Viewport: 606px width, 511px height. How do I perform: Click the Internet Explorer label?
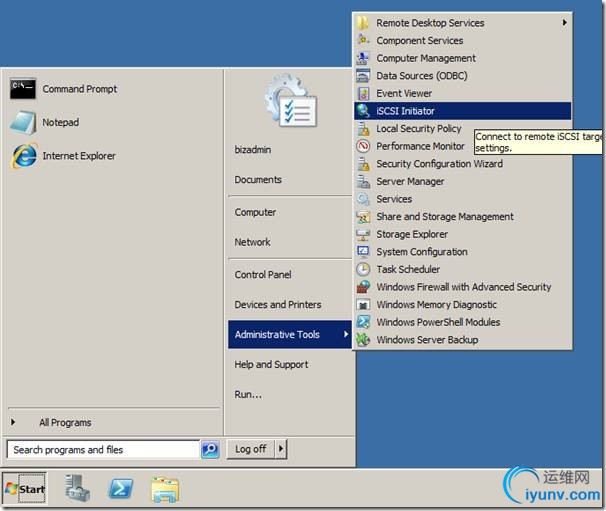79,156
